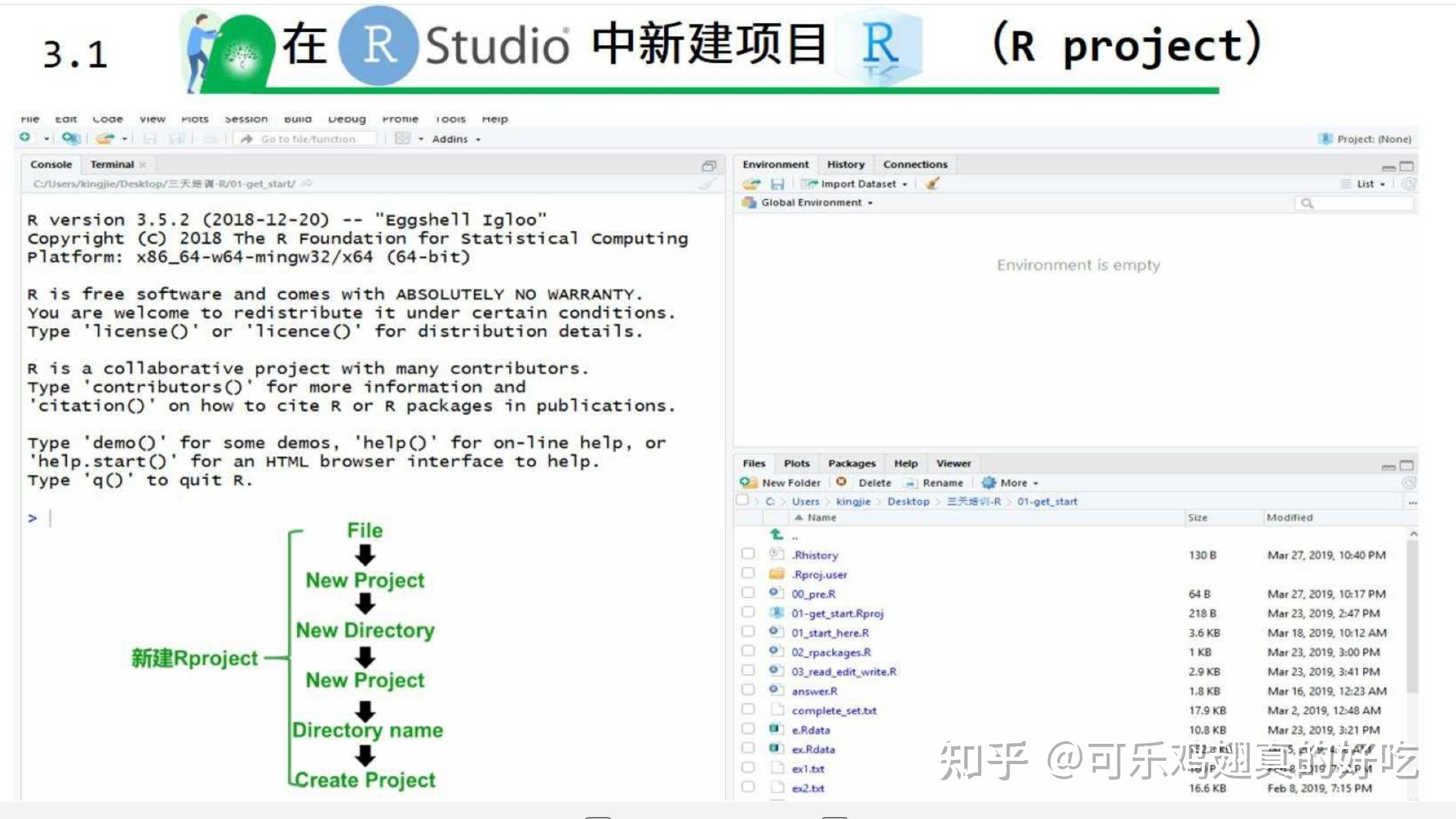Click the clear console broom icon
Viewport: 1456px width, 819px height.
(x=707, y=184)
